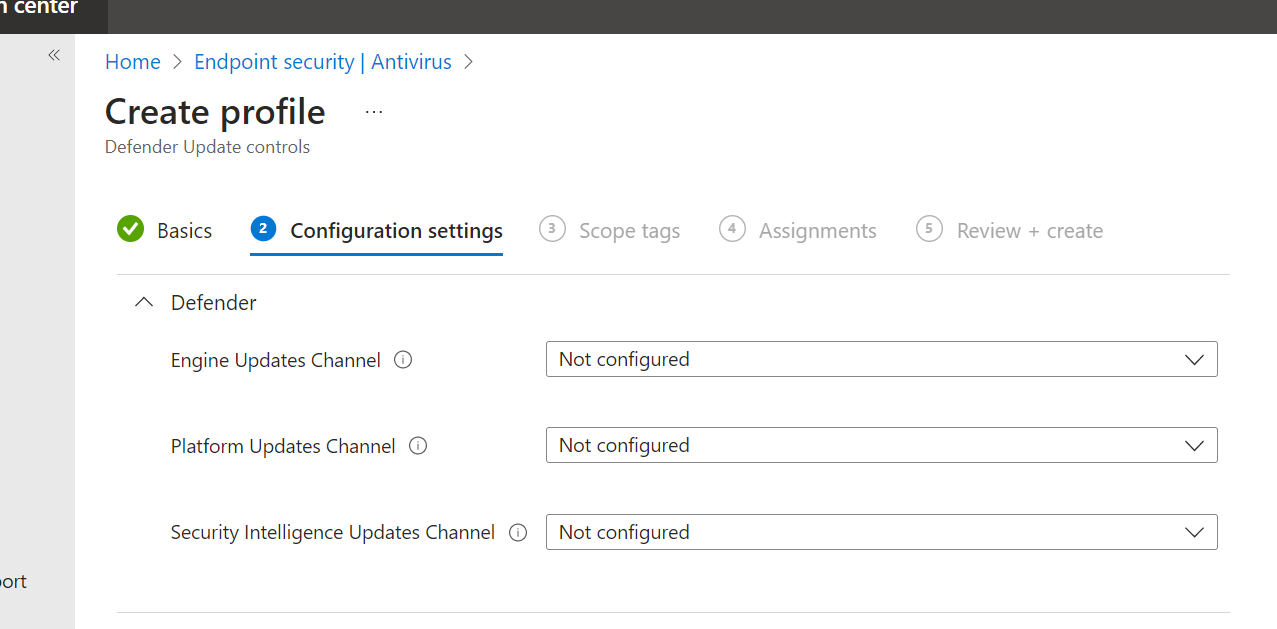
Task: Collapse the Defender section
Action: [142, 301]
